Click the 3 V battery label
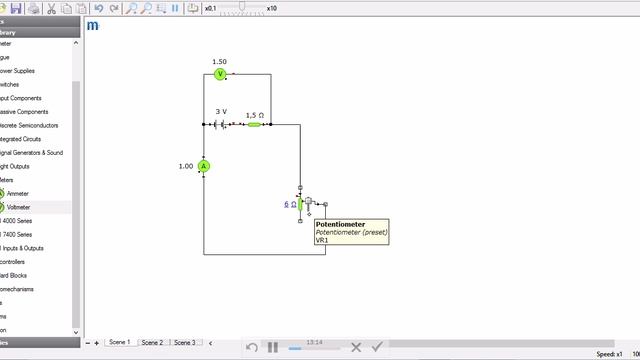This screenshot has height=360, width=640. click(x=221, y=111)
